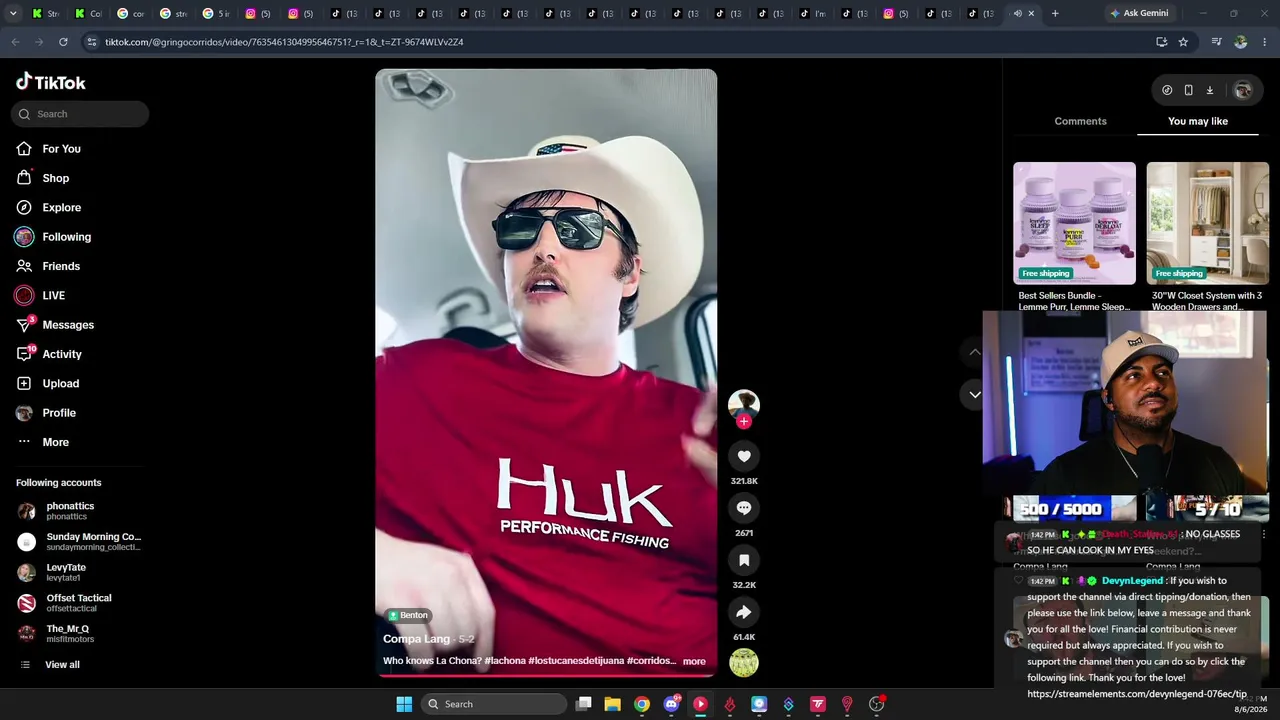This screenshot has width=1280, height=720.
Task: Go back to the previous page
Action: 15,42
